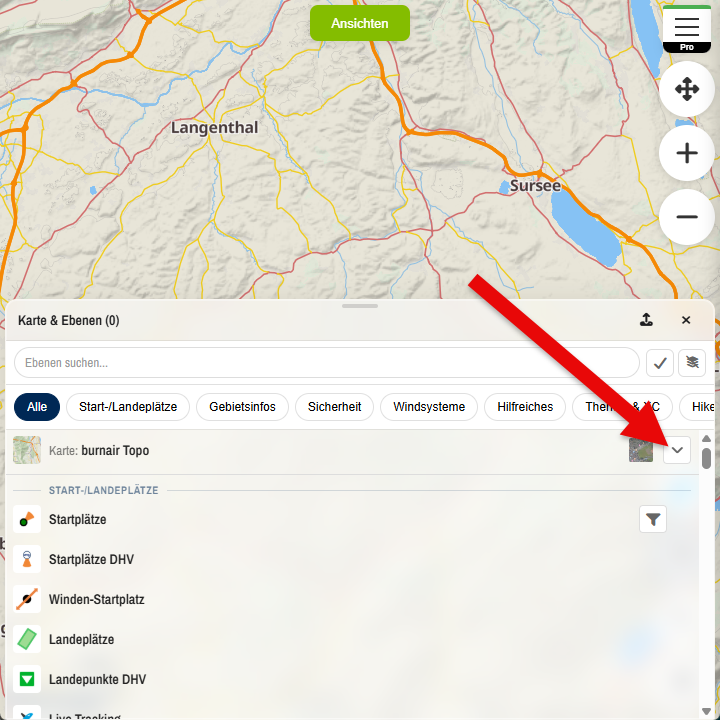Expand the burnair Topo map dropdown
Screen dimensions: 720x720
677,450
